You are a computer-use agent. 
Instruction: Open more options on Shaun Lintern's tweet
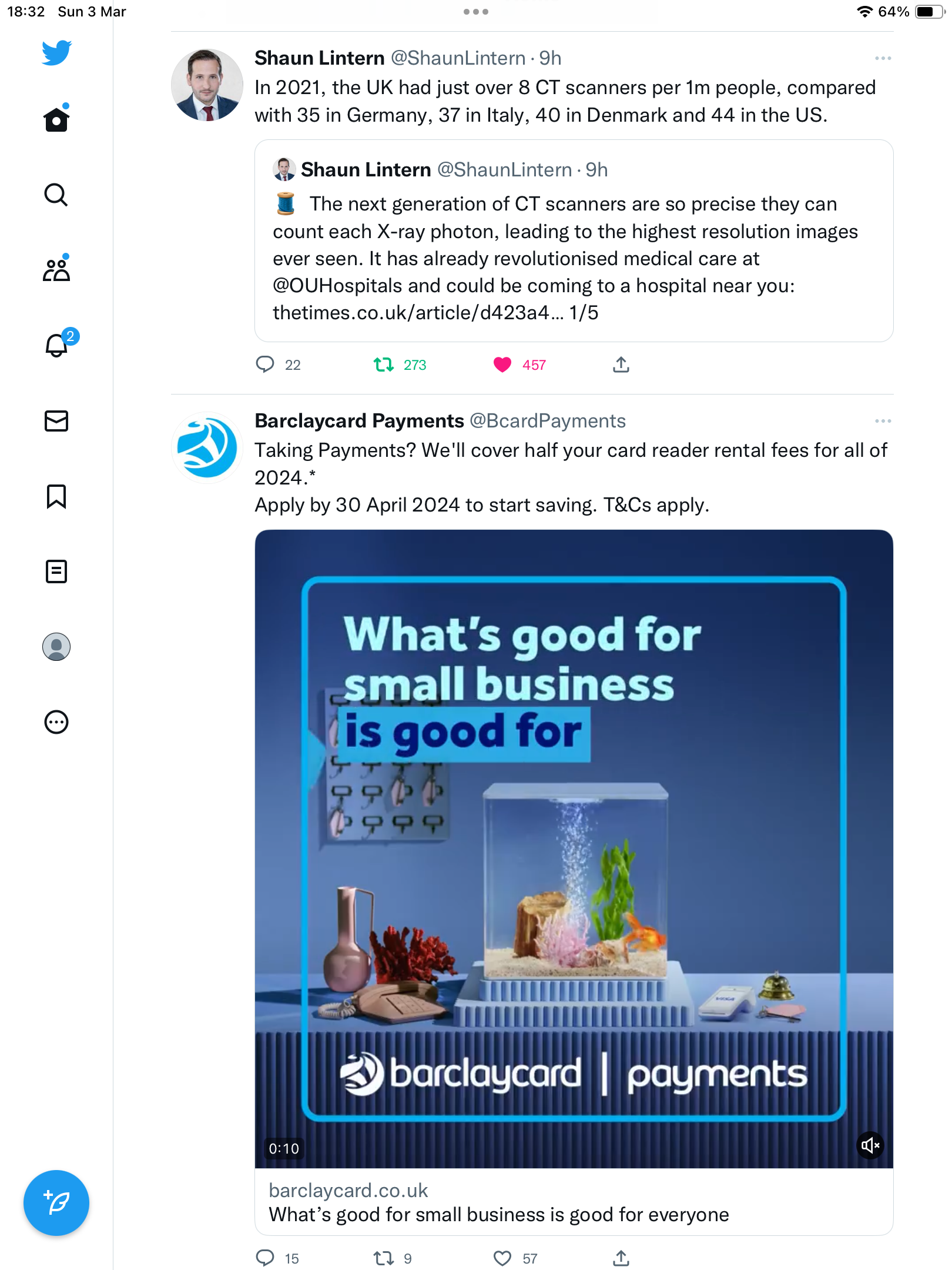click(x=883, y=58)
